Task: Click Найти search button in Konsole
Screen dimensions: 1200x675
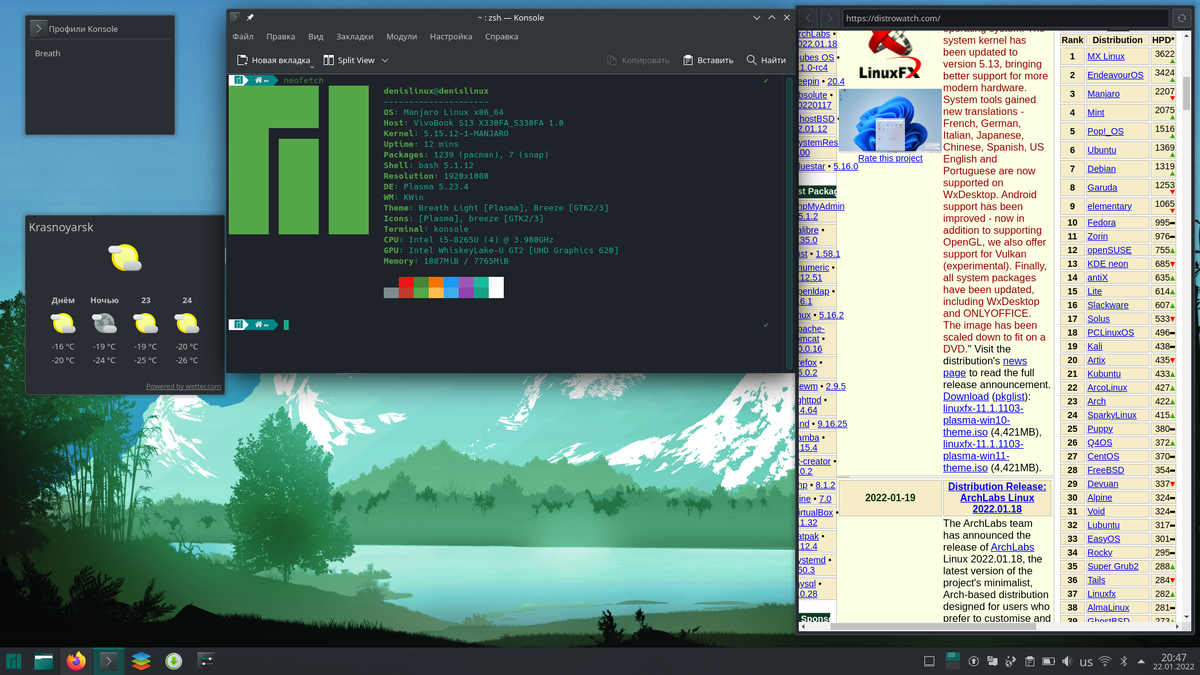Action: 766,60
